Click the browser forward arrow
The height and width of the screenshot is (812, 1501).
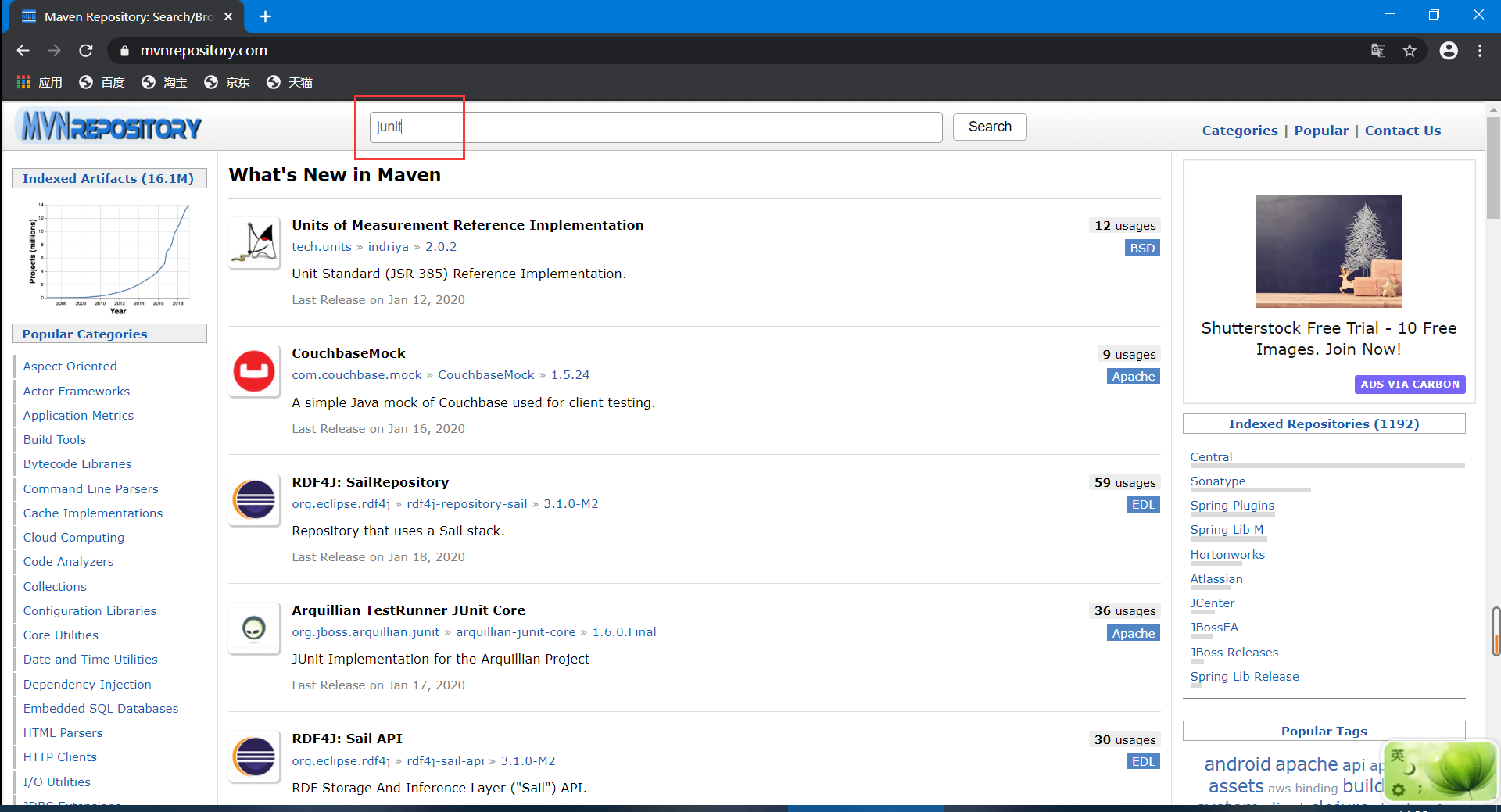[54, 50]
